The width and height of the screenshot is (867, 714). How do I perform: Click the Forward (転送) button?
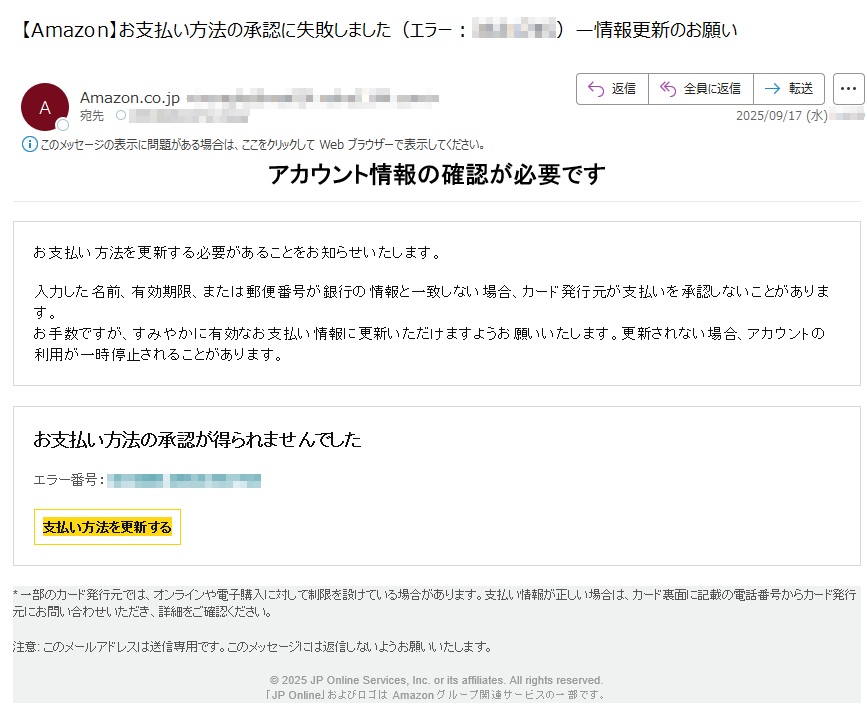(789, 88)
